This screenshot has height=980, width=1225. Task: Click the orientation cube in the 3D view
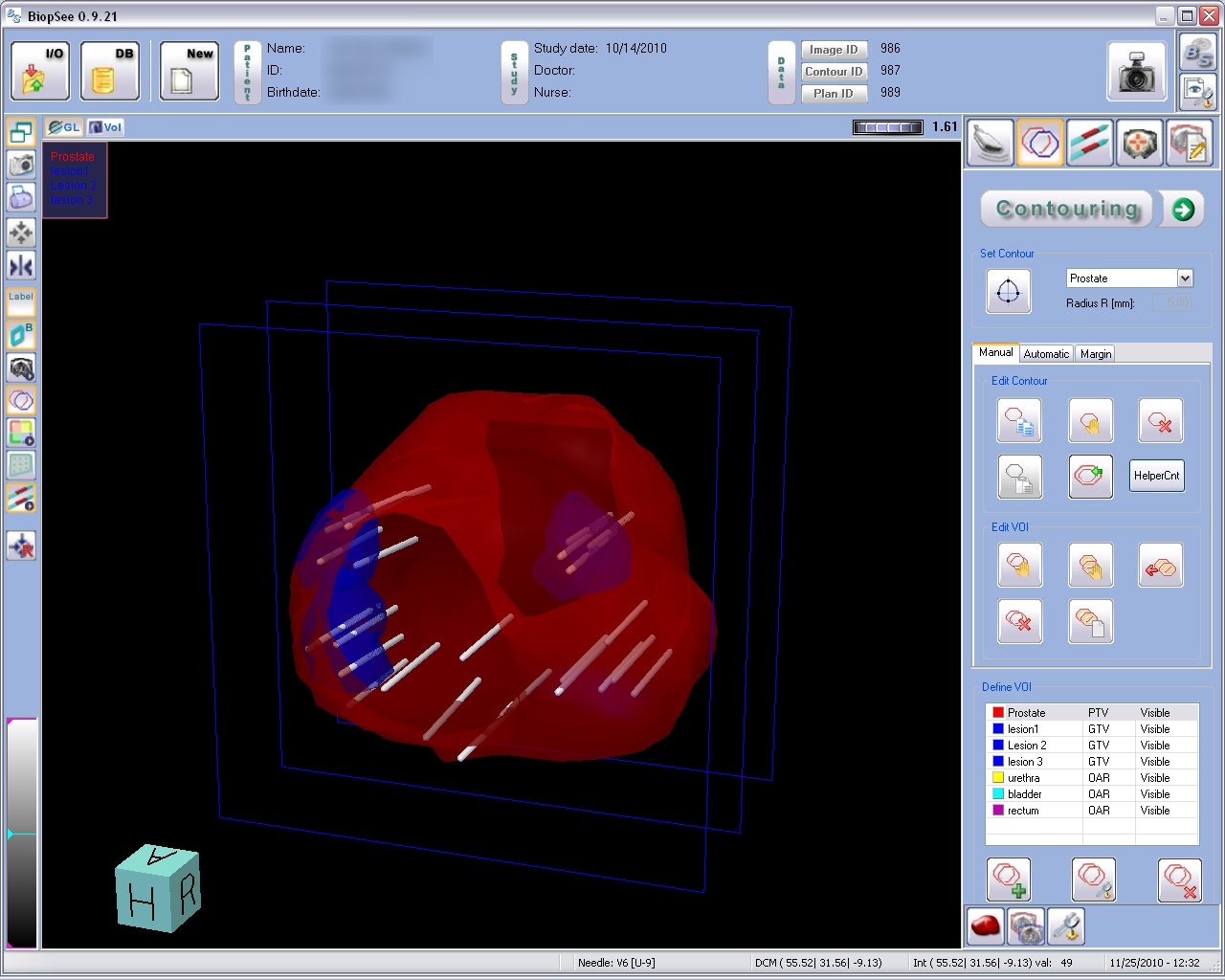click(x=158, y=888)
